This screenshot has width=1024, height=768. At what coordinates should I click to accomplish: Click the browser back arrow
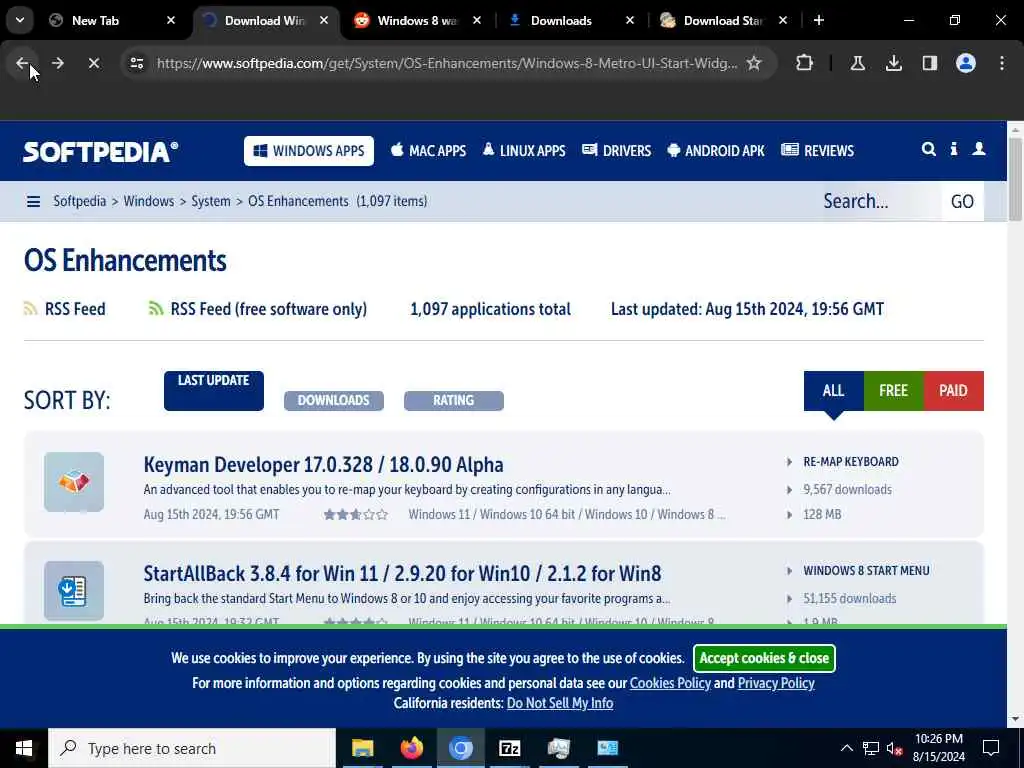[22, 63]
